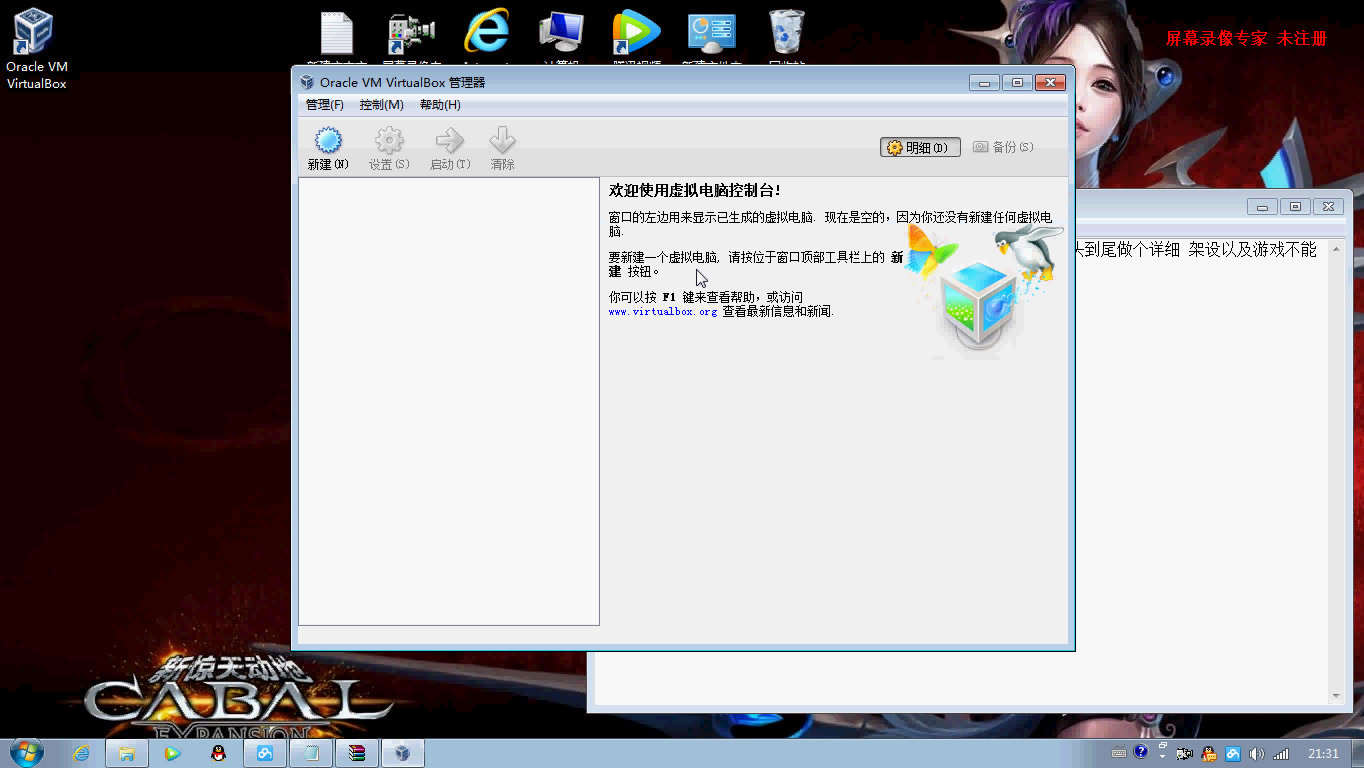Image resolution: width=1364 pixels, height=768 pixels.
Task: Click the 欢迎使用虚拟电脑控制台! heading
Action: (694, 190)
